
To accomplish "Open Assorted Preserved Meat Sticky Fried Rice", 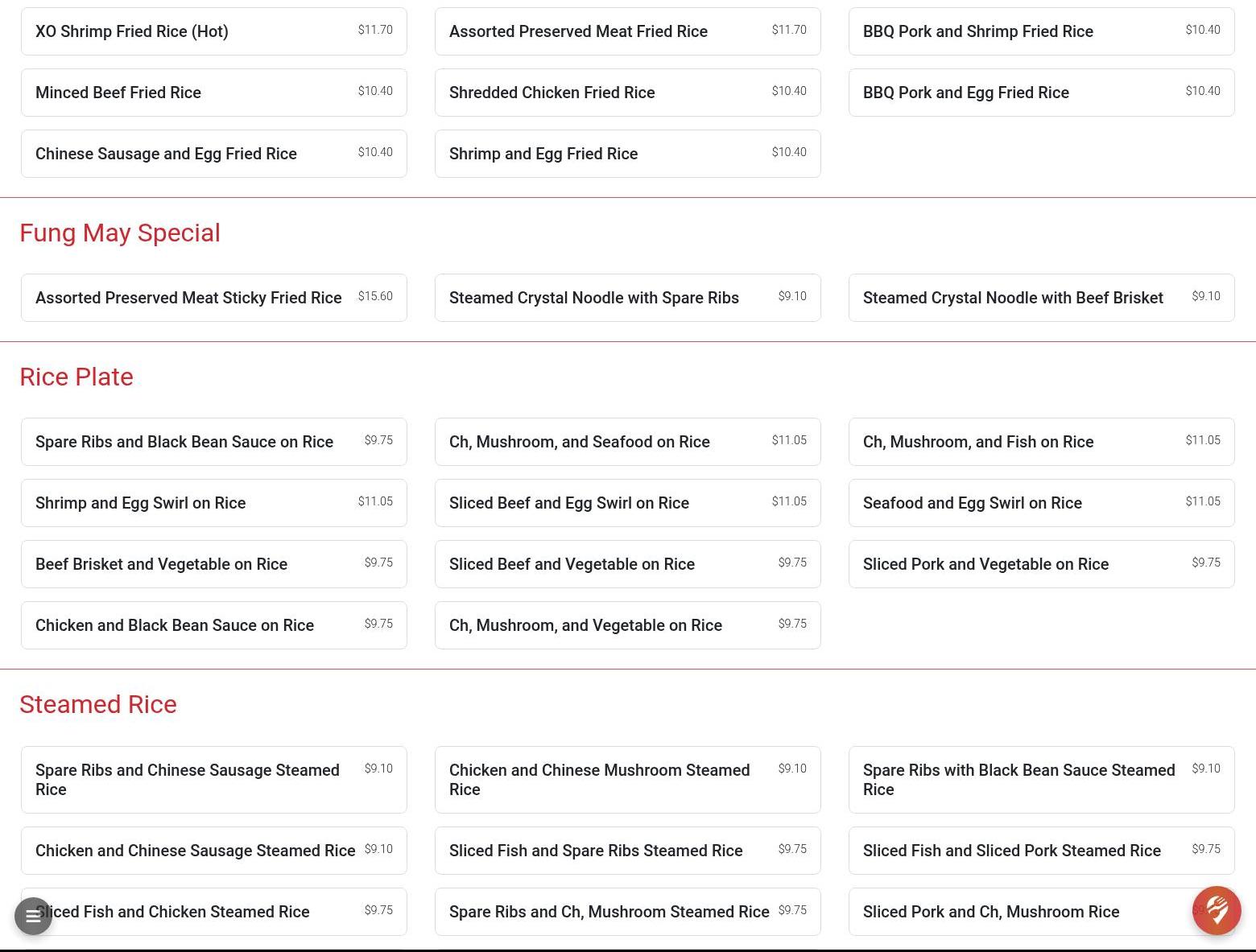I will (x=213, y=298).
